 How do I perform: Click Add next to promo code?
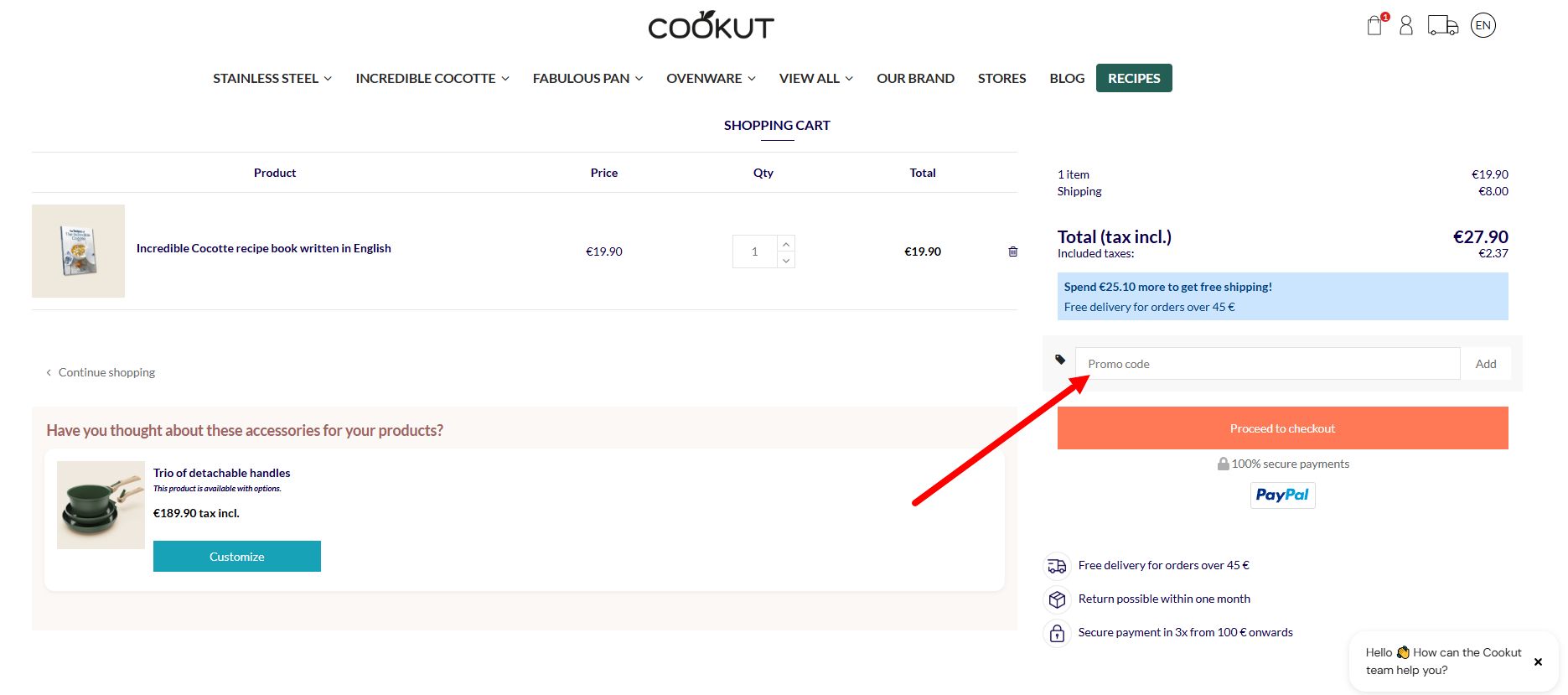[x=1486, y=364]
